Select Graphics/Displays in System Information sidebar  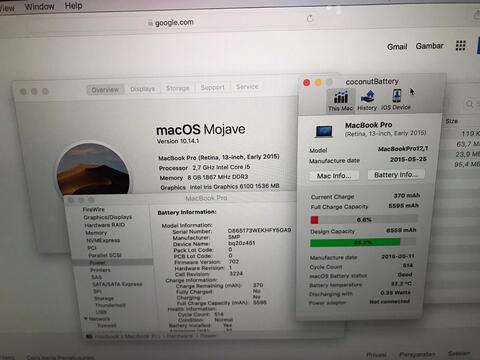(x=108, y=217)
